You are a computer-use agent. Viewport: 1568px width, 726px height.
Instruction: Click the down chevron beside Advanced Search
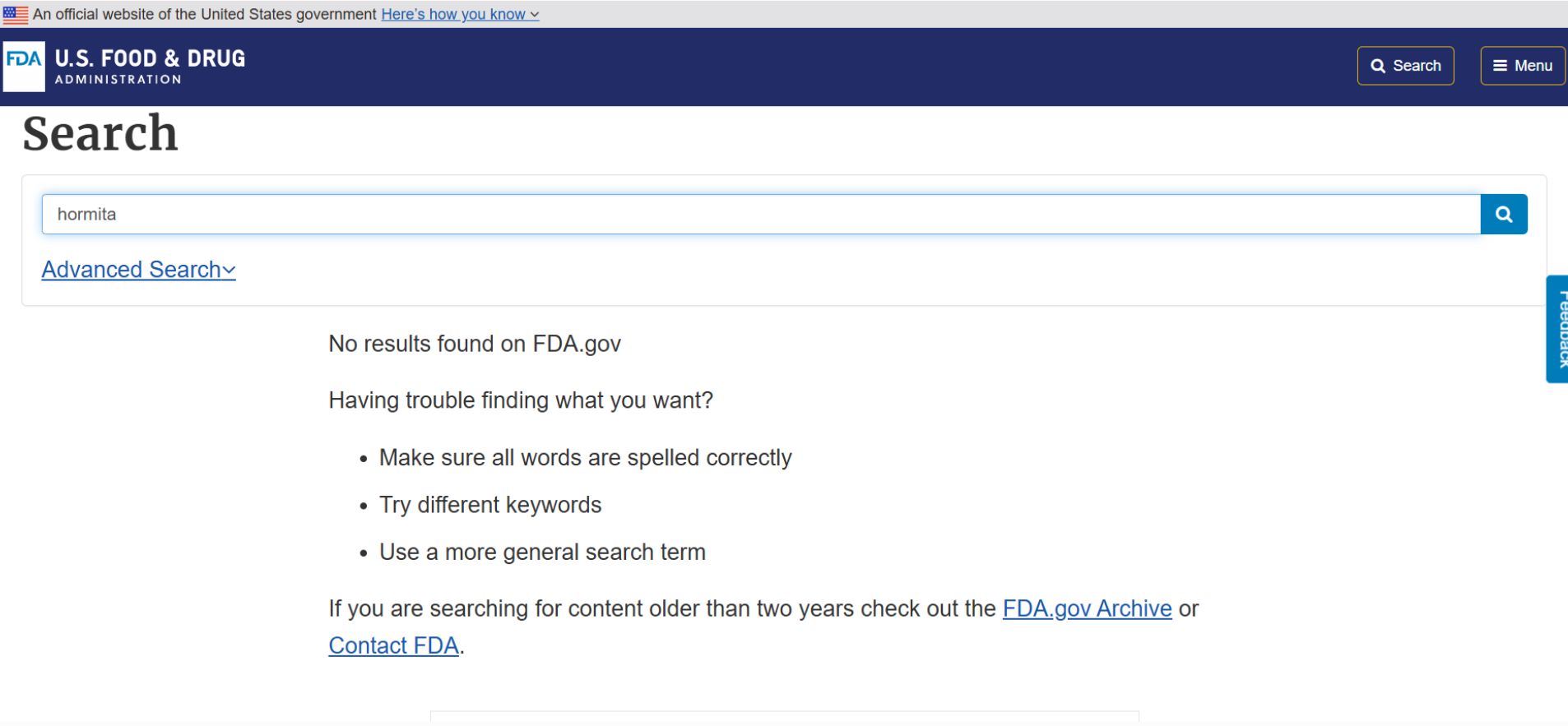click(x=228, y=269)
